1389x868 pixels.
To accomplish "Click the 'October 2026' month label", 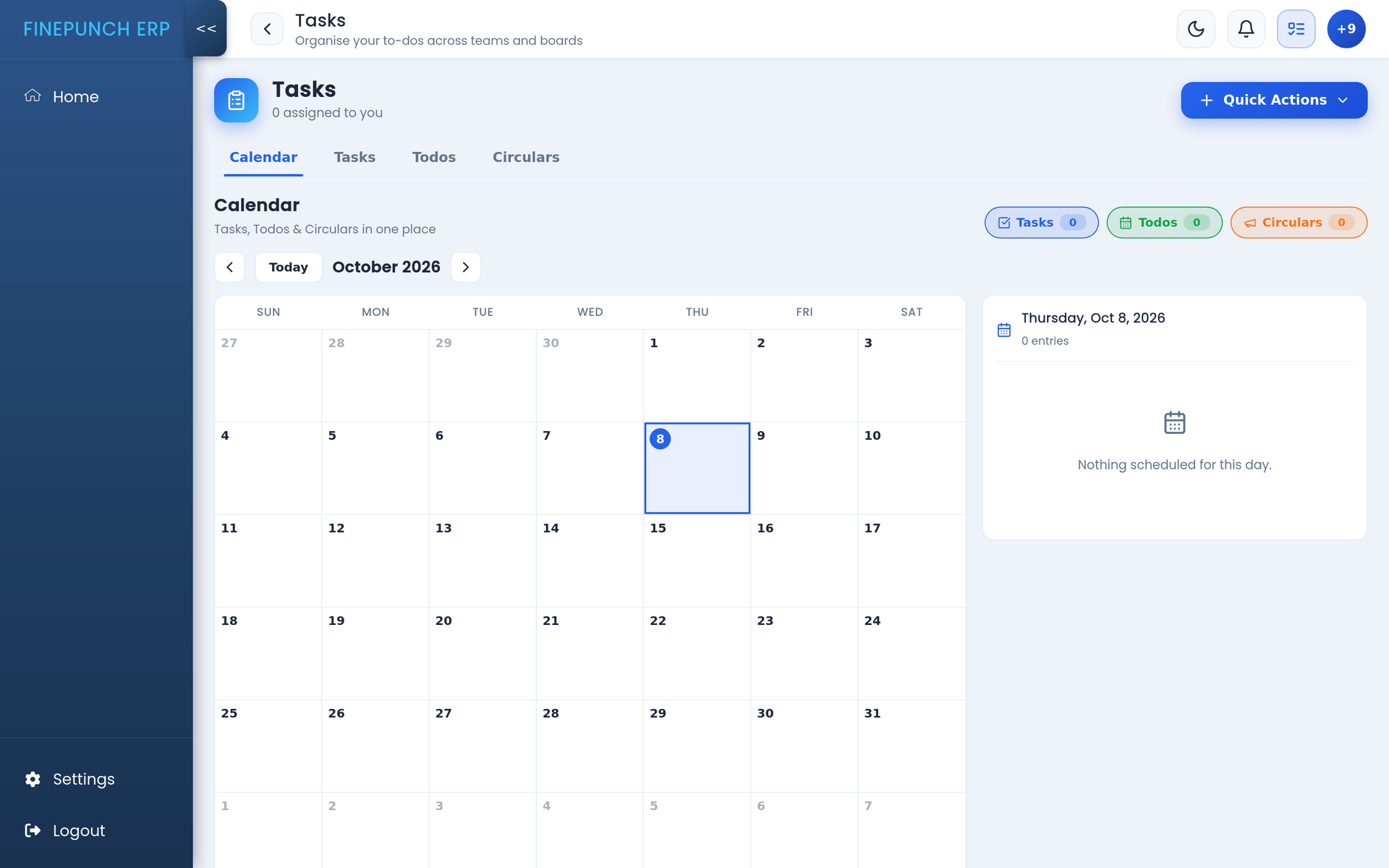I will pyautogui.click(x=386, y=267).
